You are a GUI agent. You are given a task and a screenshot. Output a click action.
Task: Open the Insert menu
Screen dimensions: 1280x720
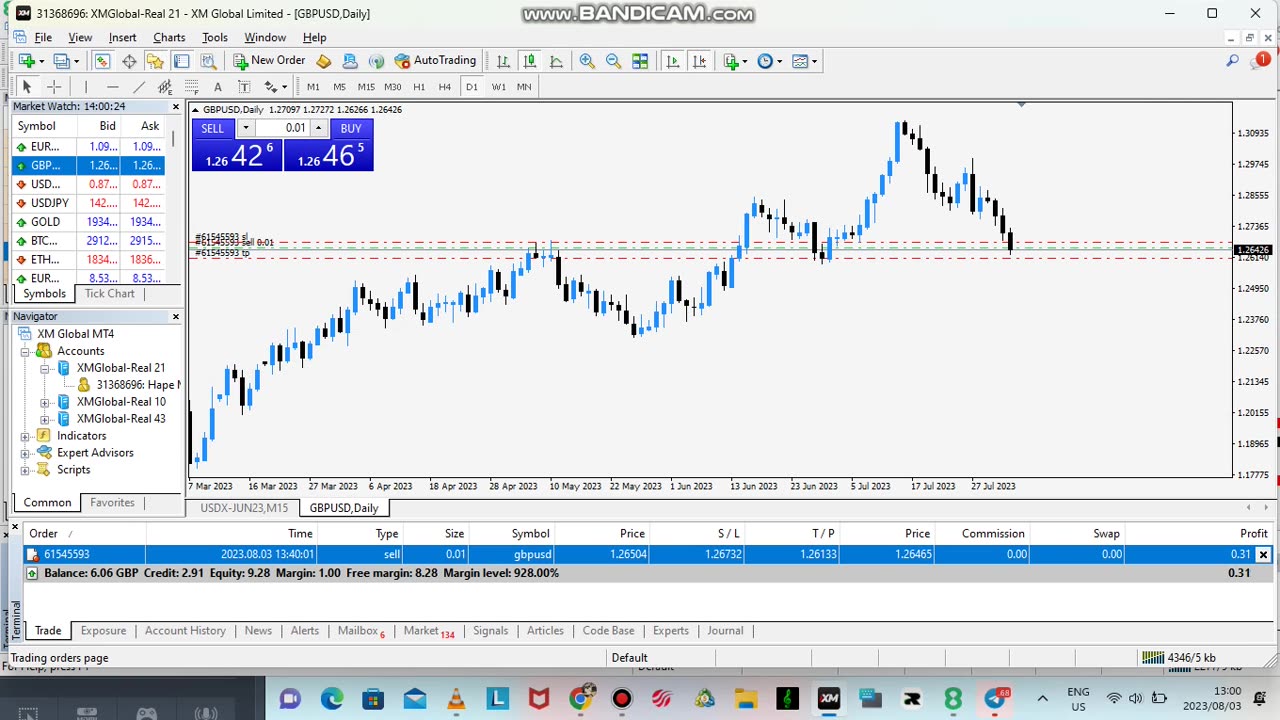[x=122, y=37]
